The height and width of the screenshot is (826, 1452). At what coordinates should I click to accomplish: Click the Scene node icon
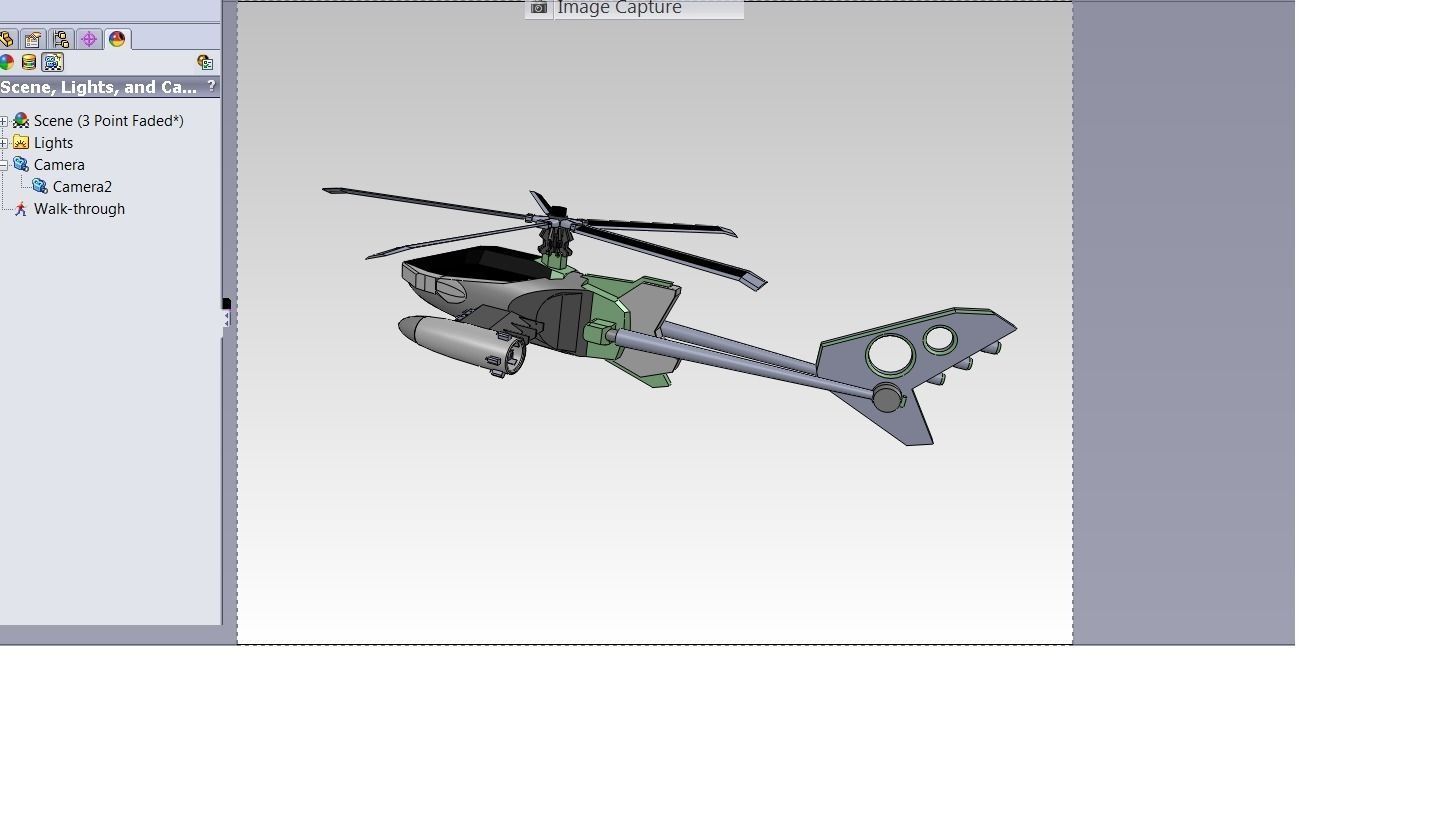[x=21, y=121]
